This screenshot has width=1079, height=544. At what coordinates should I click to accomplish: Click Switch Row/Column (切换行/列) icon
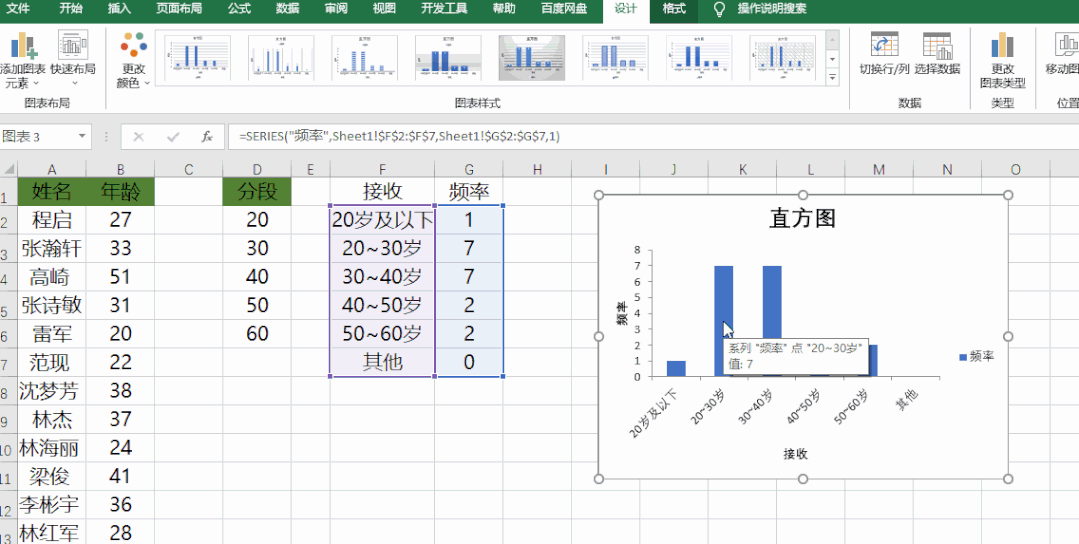[884, 45]
